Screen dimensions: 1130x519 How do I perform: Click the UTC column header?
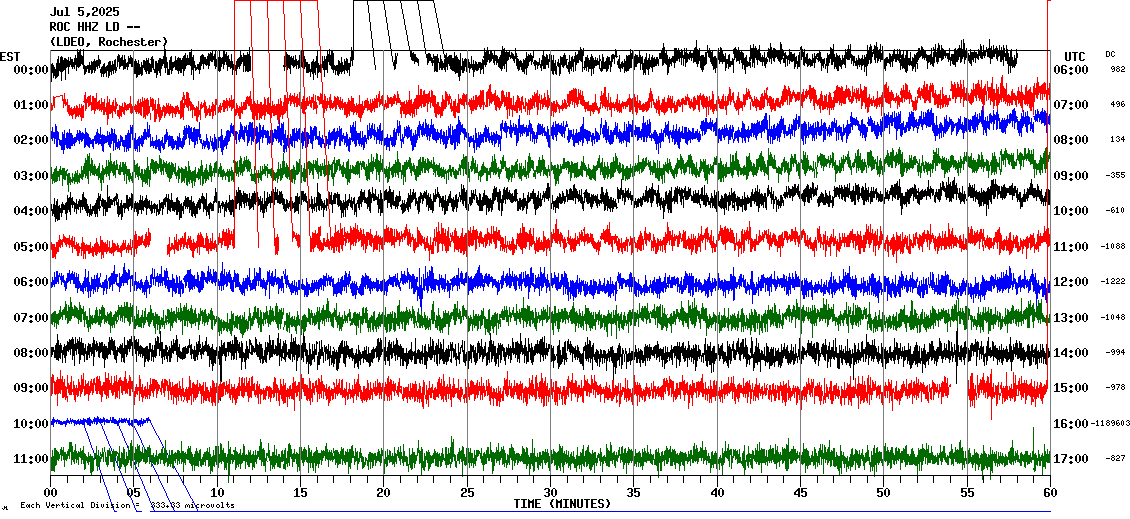[1075, 56]
